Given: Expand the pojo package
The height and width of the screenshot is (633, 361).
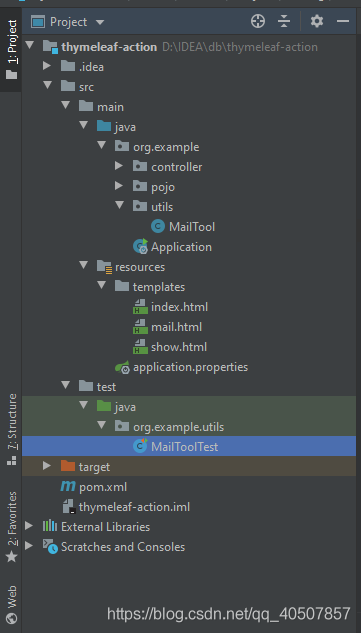Looking at the screenshot, I should pyautogui.click(x=119, y=186).
